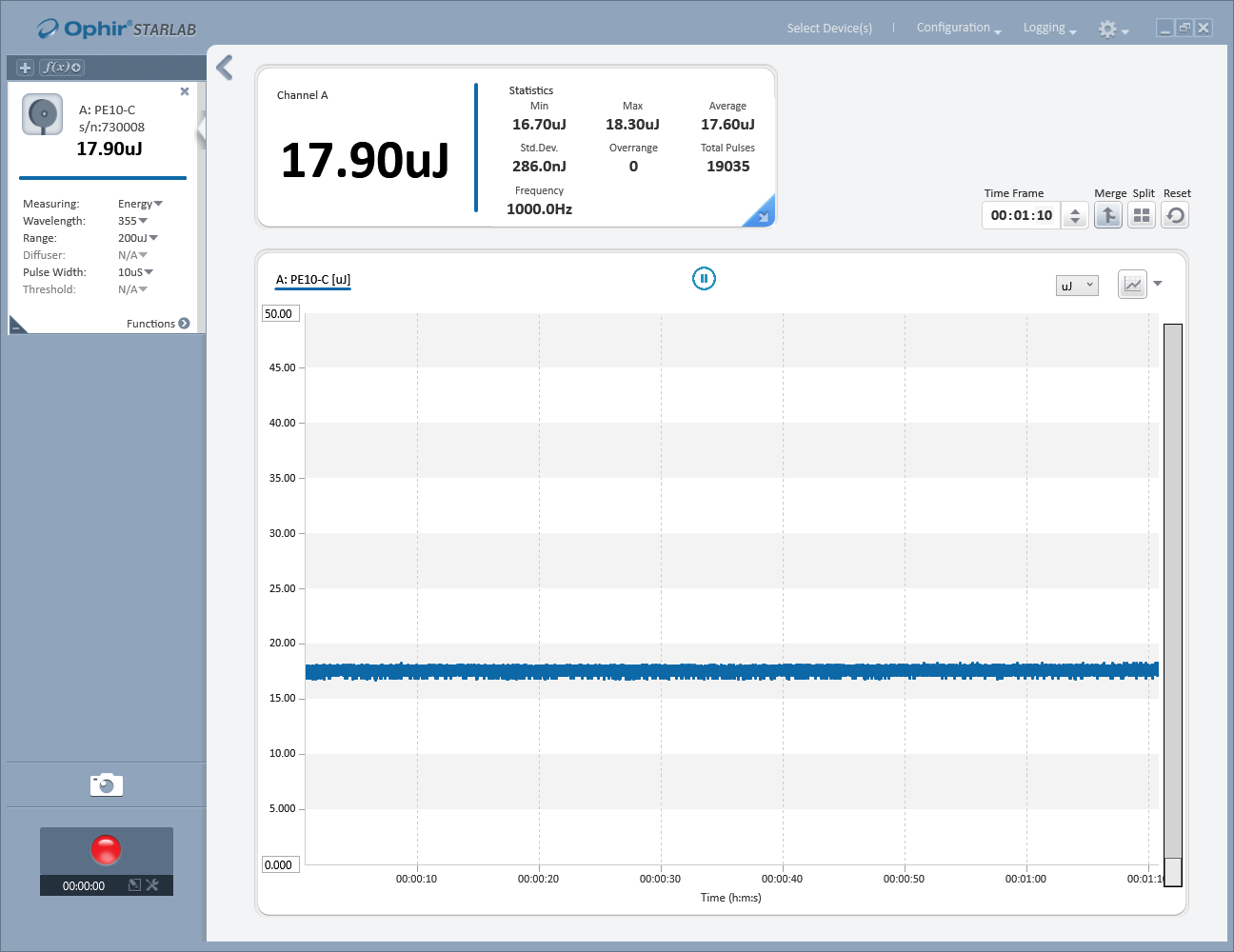Add a new channel with the plus icon

click(25, 68)
